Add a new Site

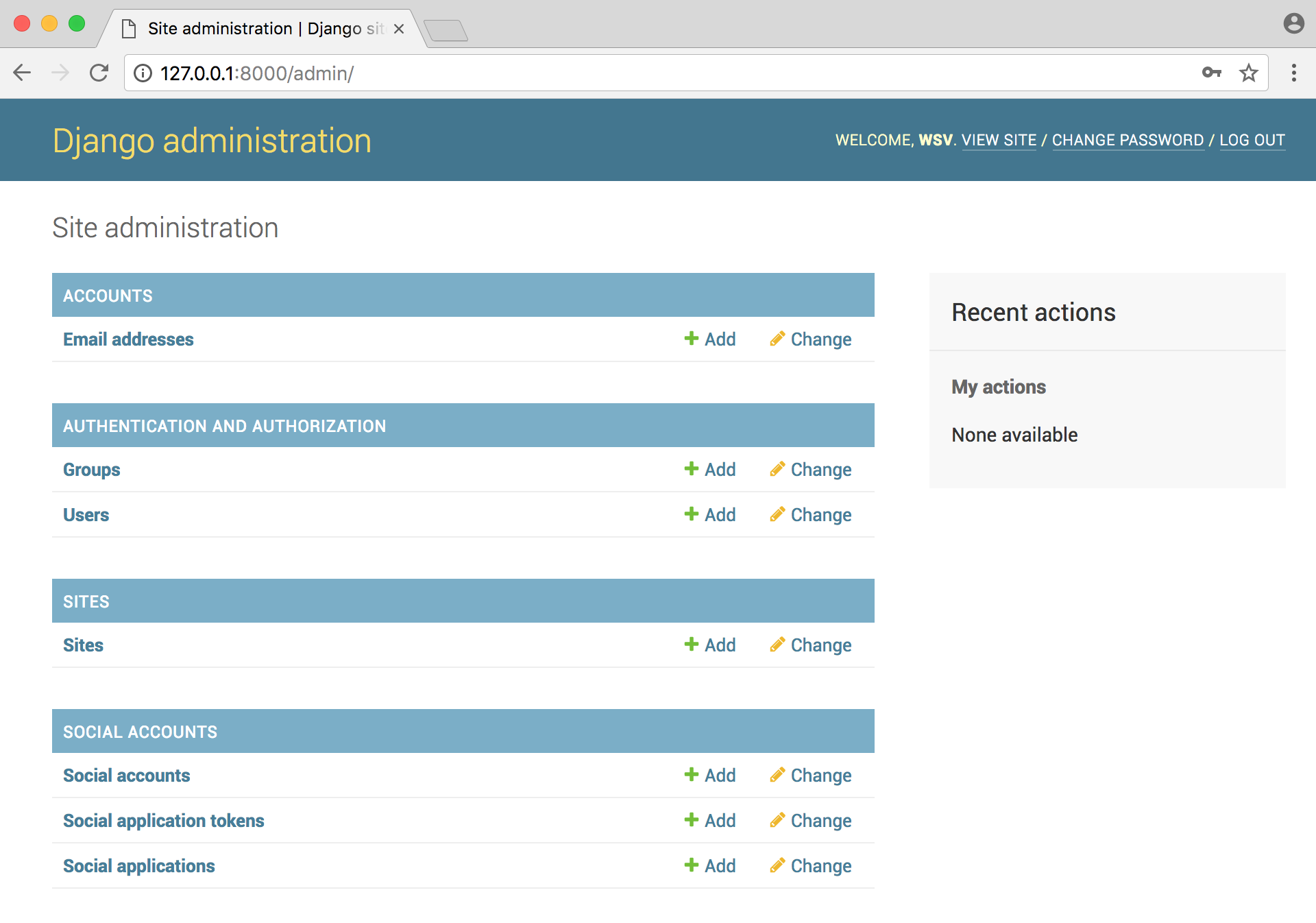710,645
